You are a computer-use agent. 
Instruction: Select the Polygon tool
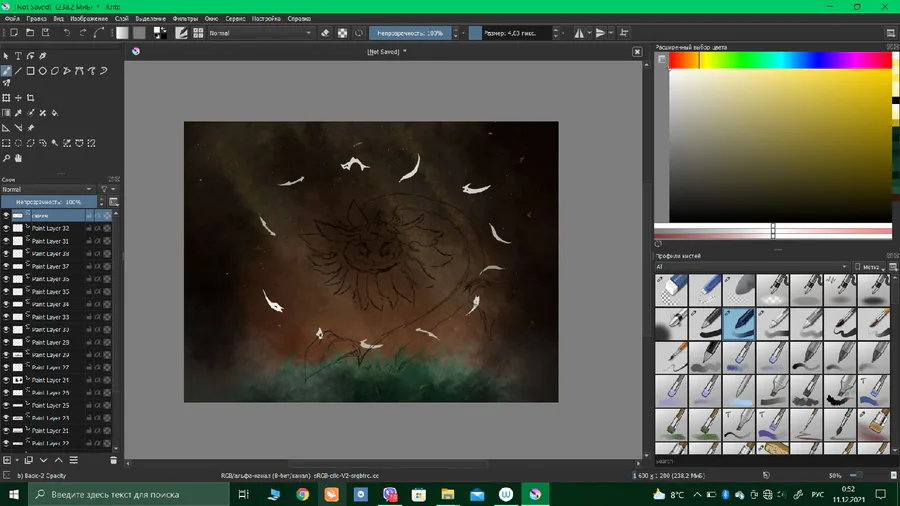click(x=55, y=71)
